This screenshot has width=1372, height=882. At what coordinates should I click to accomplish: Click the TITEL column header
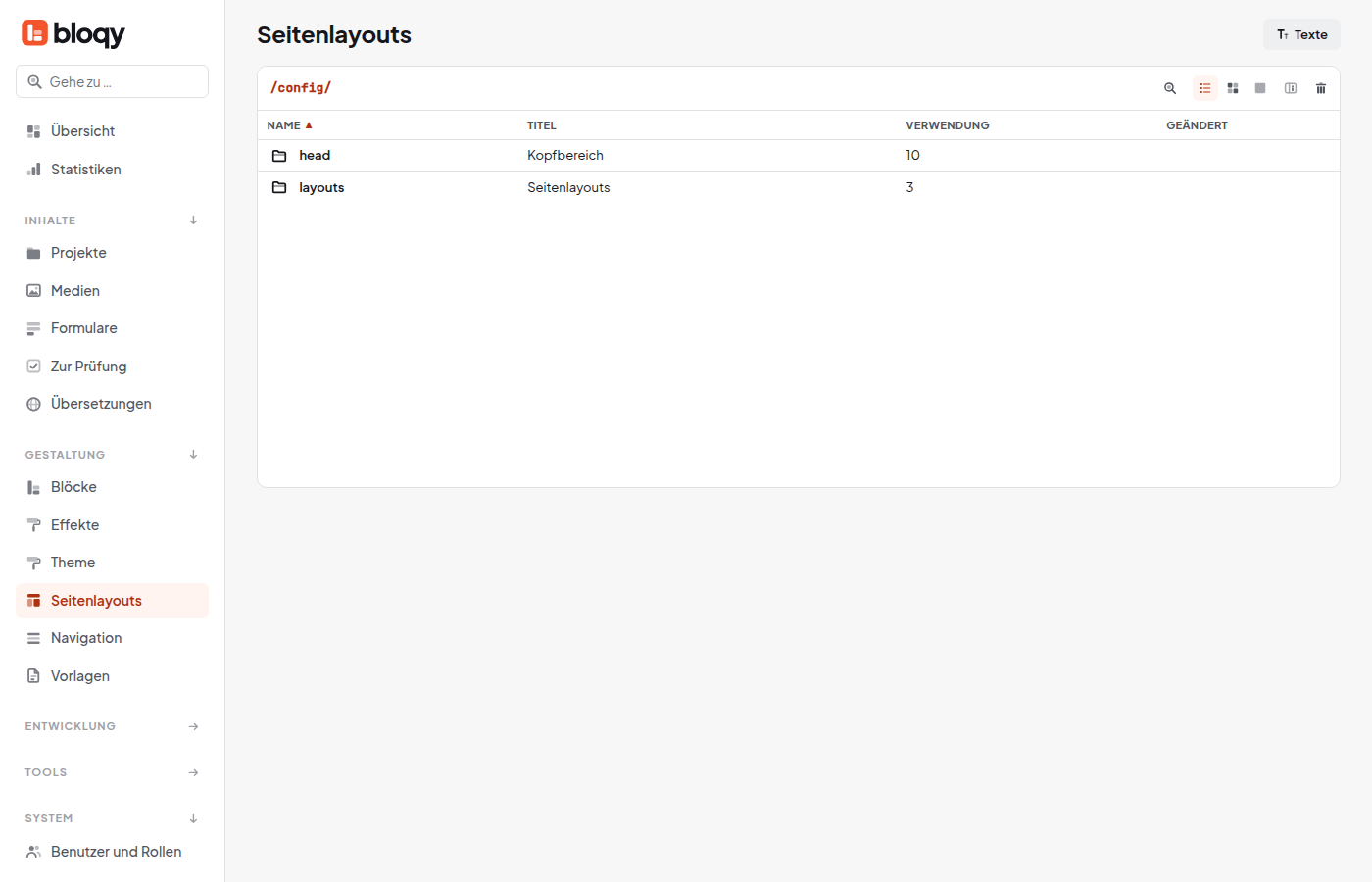click(x=542, y=125)
